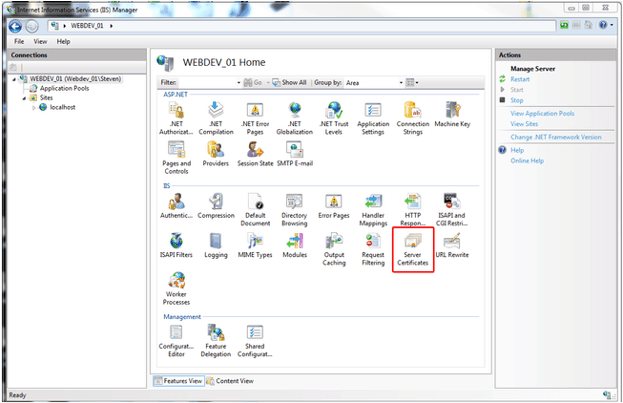Open the Online Help link
The width and height of the screenshot is (623, 403).
(x=527, y=161)
